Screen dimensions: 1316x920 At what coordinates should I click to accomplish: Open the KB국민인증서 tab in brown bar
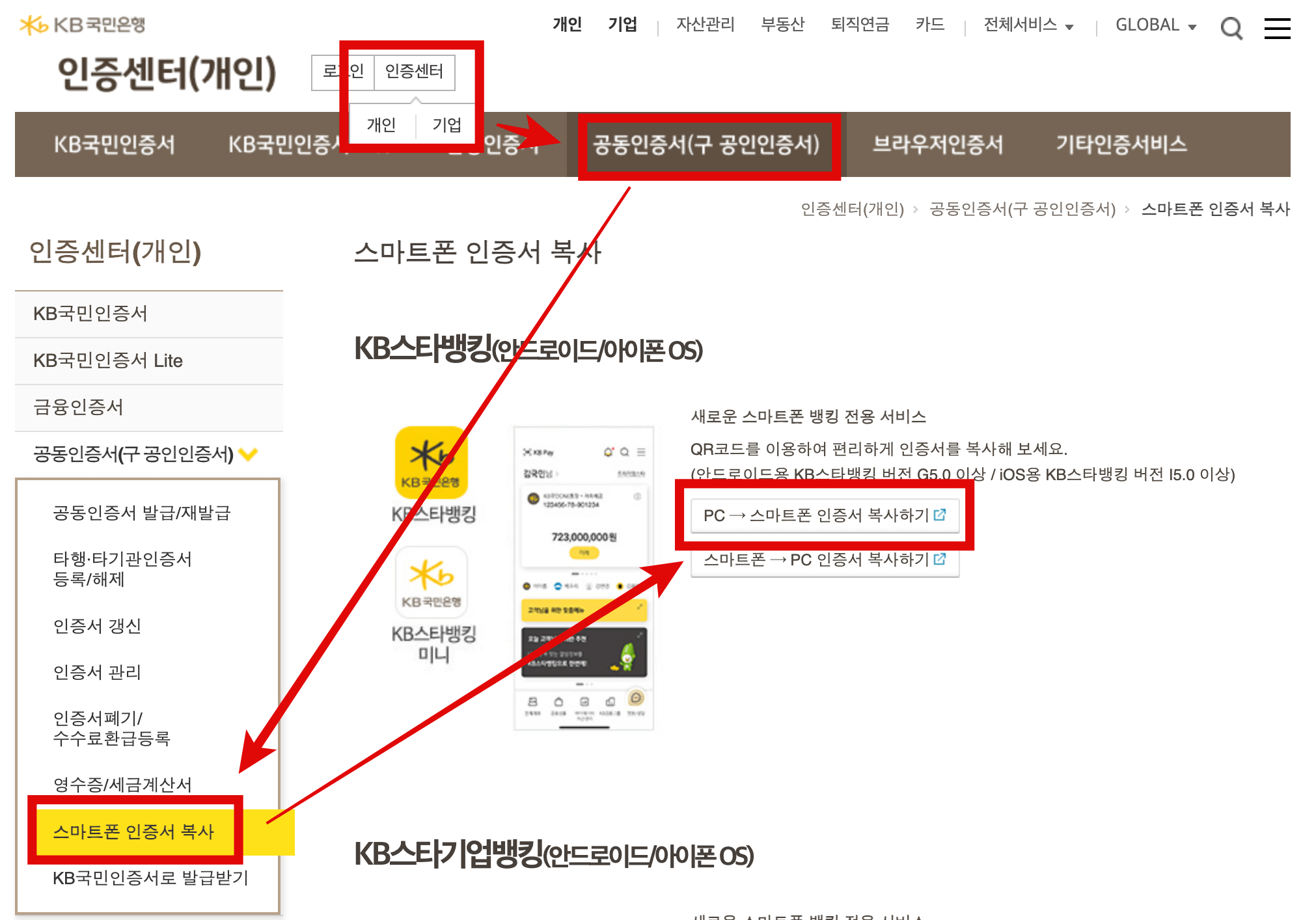[115, 144]
